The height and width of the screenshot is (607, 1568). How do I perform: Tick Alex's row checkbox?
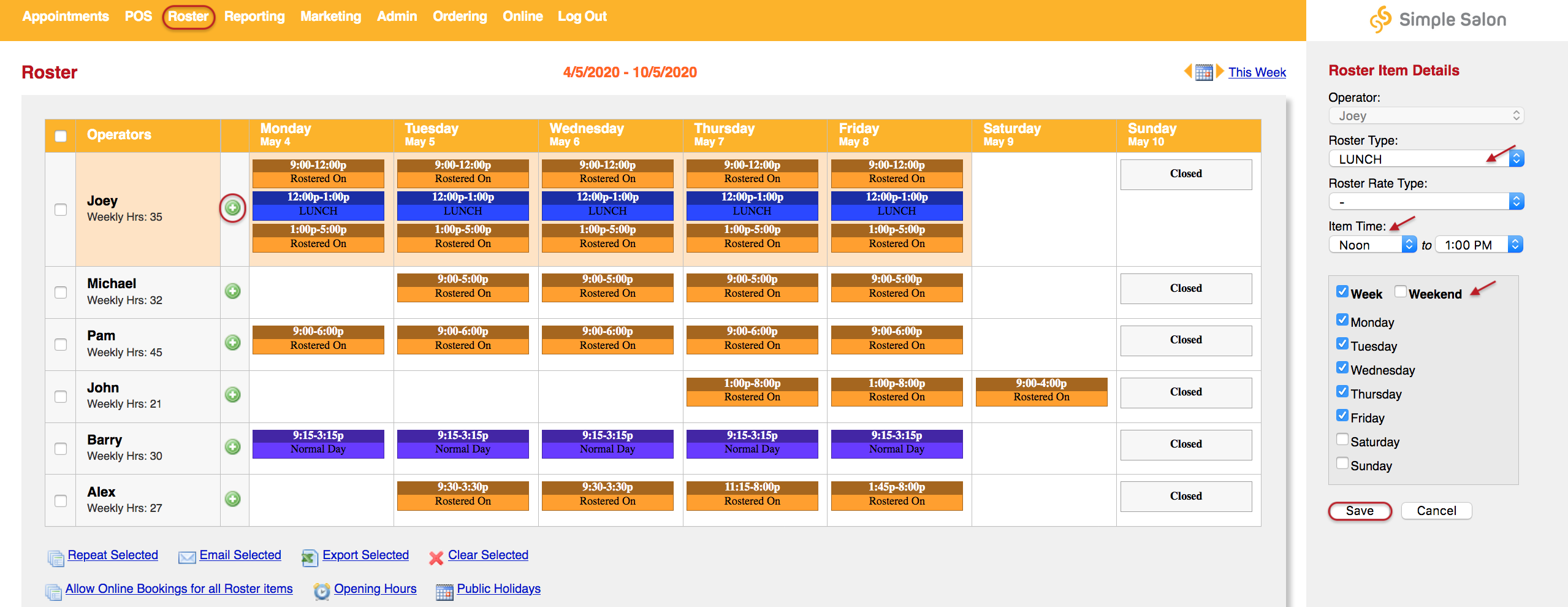[x=61, y=501]
